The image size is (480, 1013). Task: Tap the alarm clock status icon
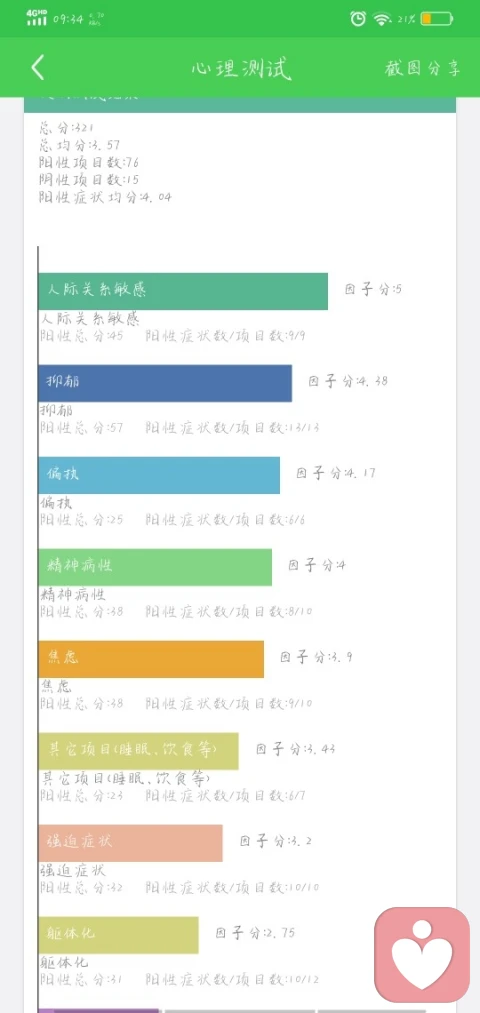pos(358,19)
